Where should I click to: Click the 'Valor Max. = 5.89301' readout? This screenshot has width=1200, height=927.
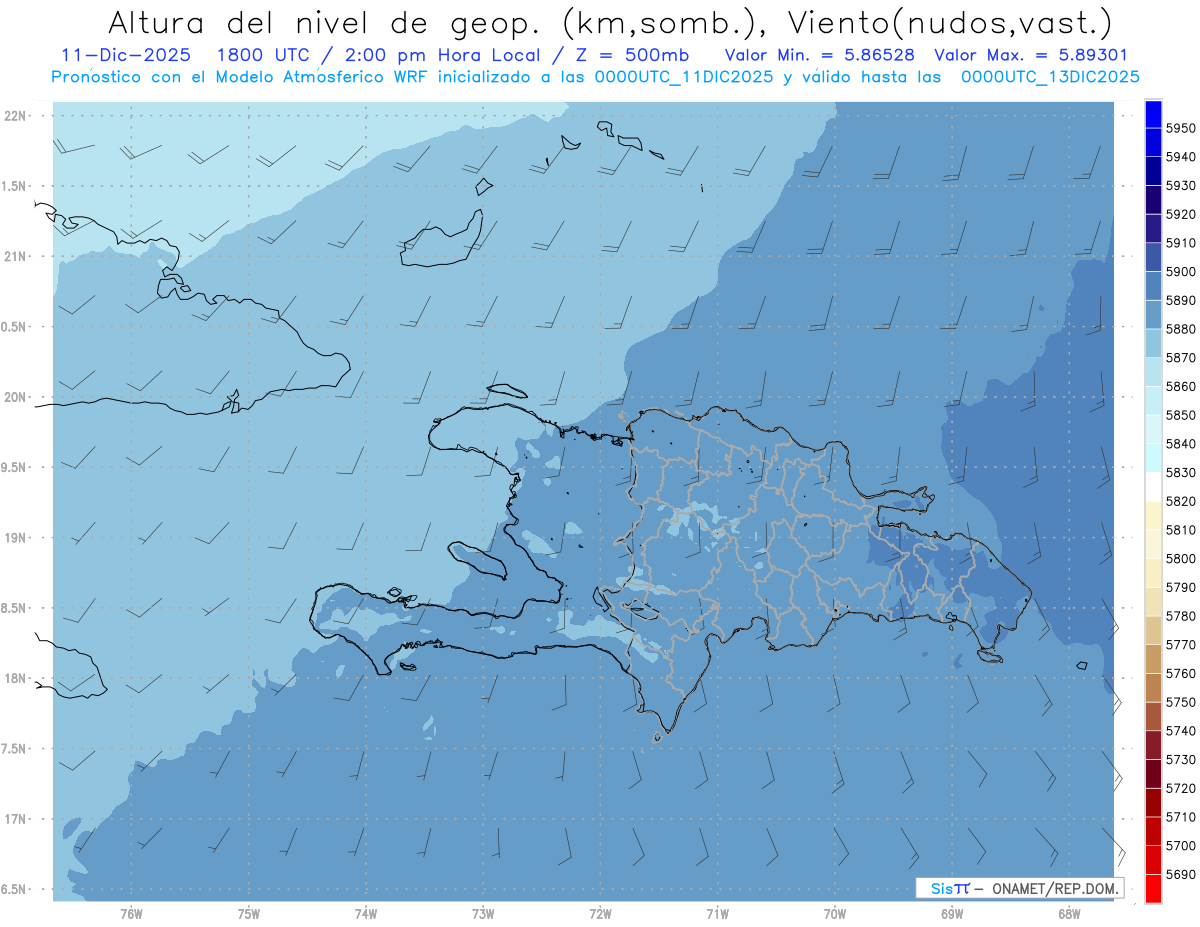pos(1031,56)
